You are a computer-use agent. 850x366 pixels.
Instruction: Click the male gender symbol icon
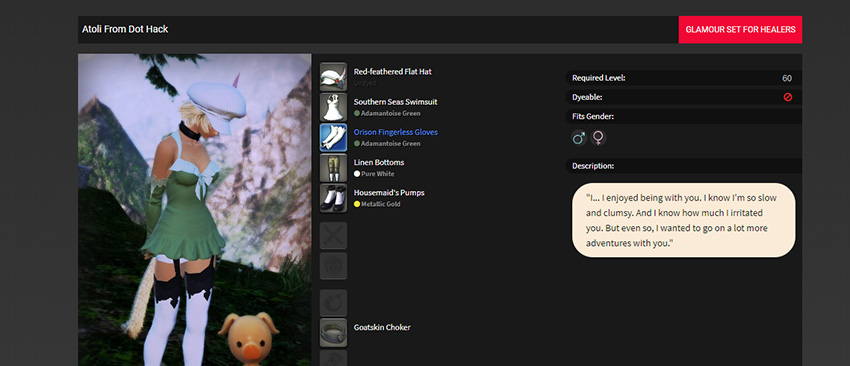tap(578, 138)
